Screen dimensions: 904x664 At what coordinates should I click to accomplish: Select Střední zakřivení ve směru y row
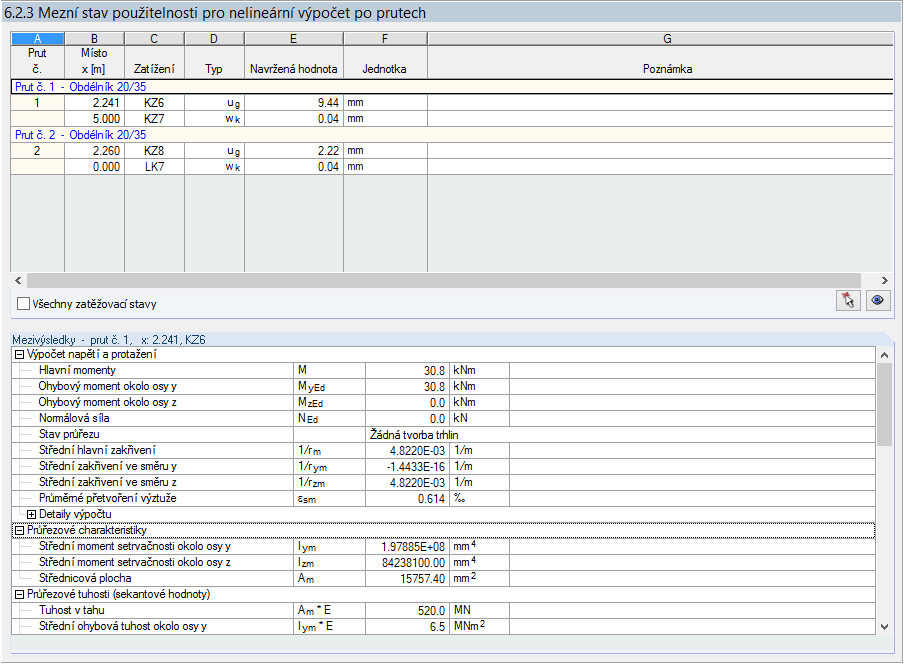(443, 466)
